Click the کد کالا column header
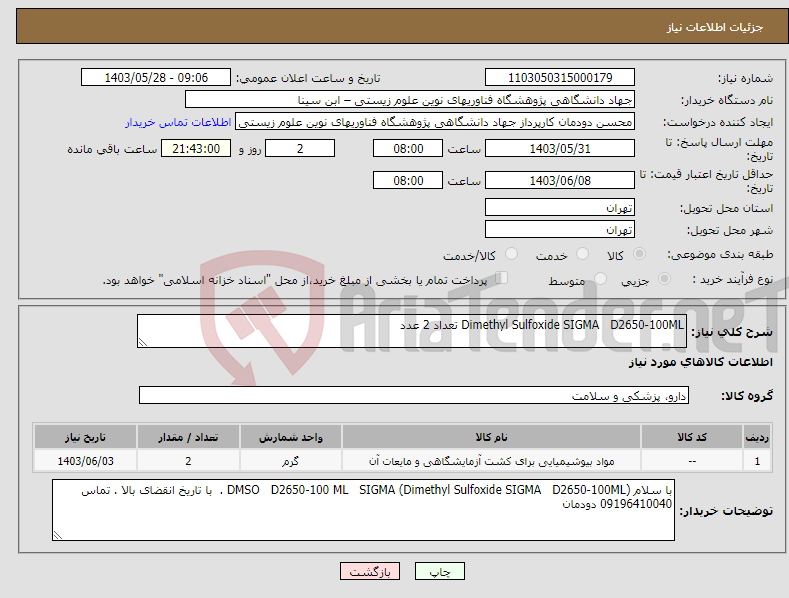Screen dimensions: 789x598 691,437
